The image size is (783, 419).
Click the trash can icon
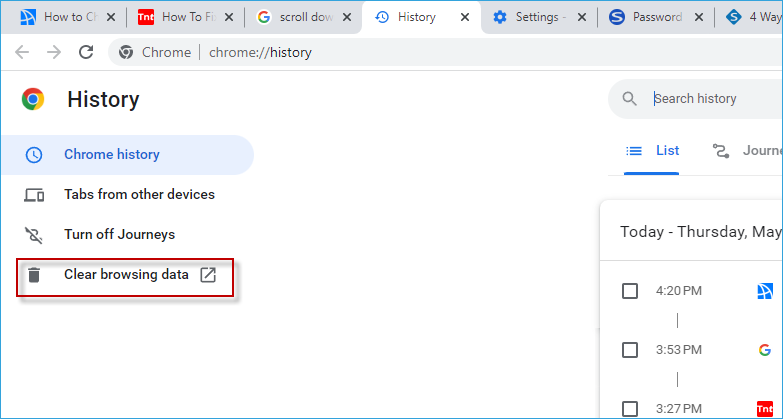coord(34,275)
